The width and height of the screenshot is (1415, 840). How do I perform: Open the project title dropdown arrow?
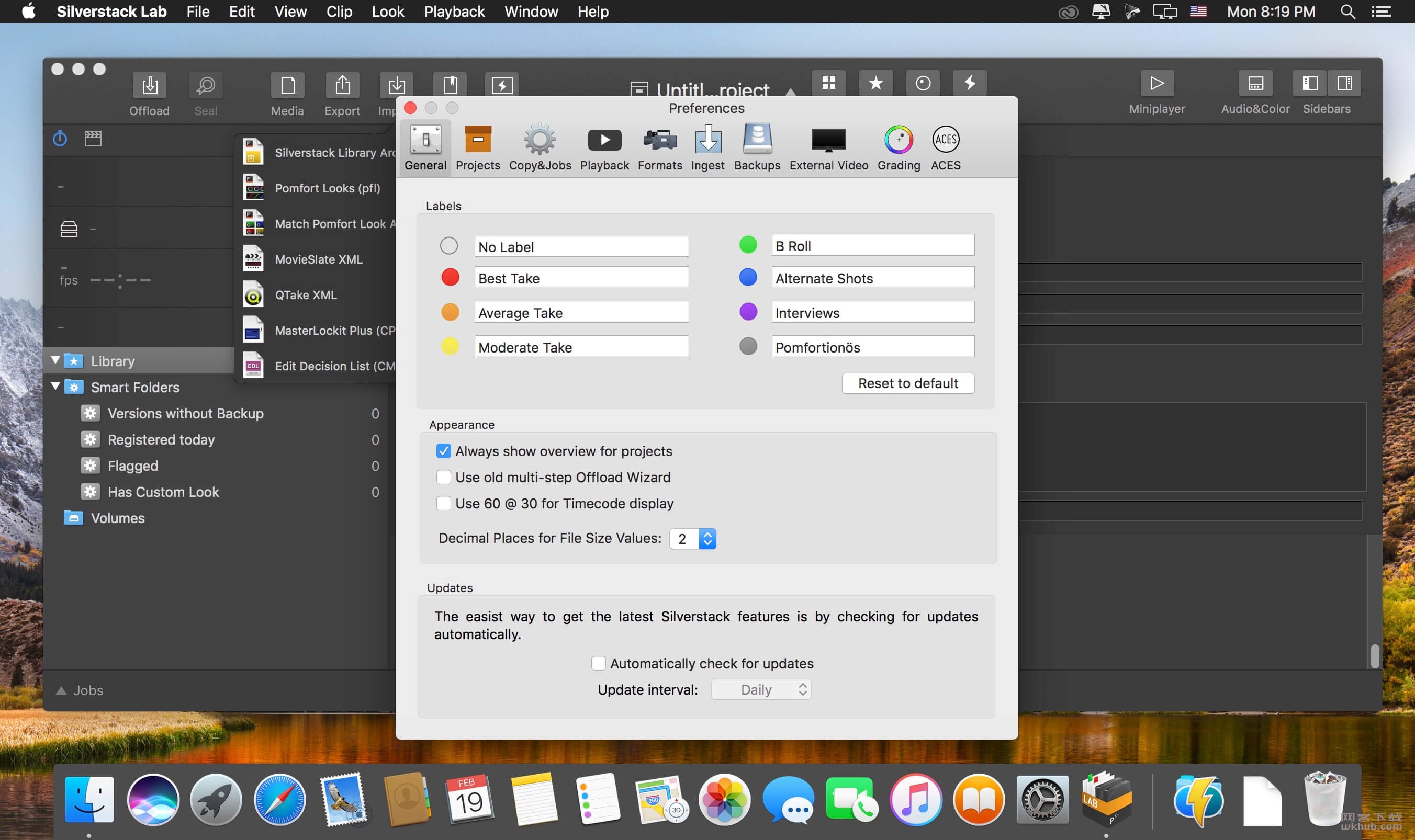pyautogui.click(x=791, y=91)
